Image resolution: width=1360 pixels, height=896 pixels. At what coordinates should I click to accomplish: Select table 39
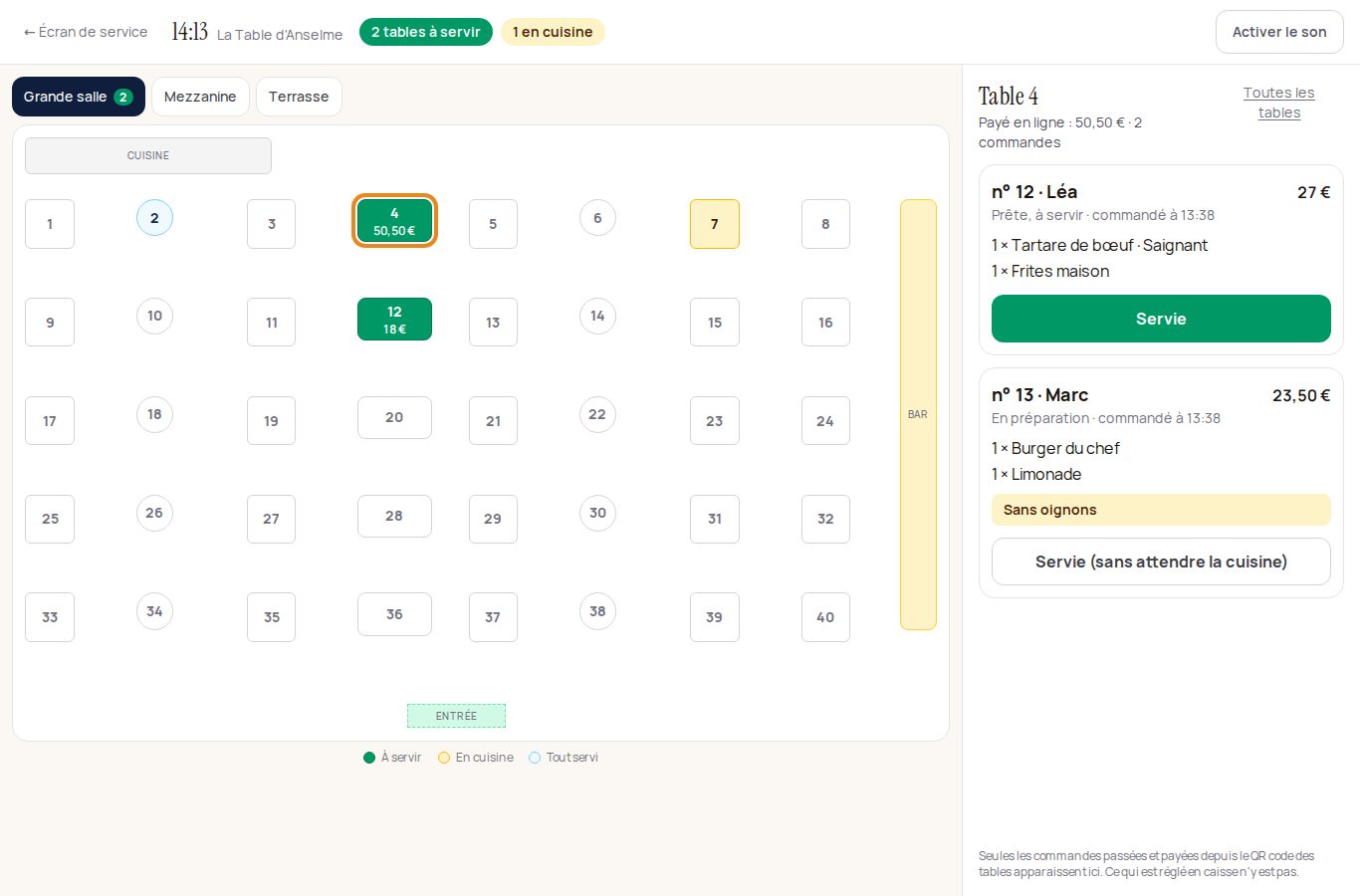click(x=715, y=617)
